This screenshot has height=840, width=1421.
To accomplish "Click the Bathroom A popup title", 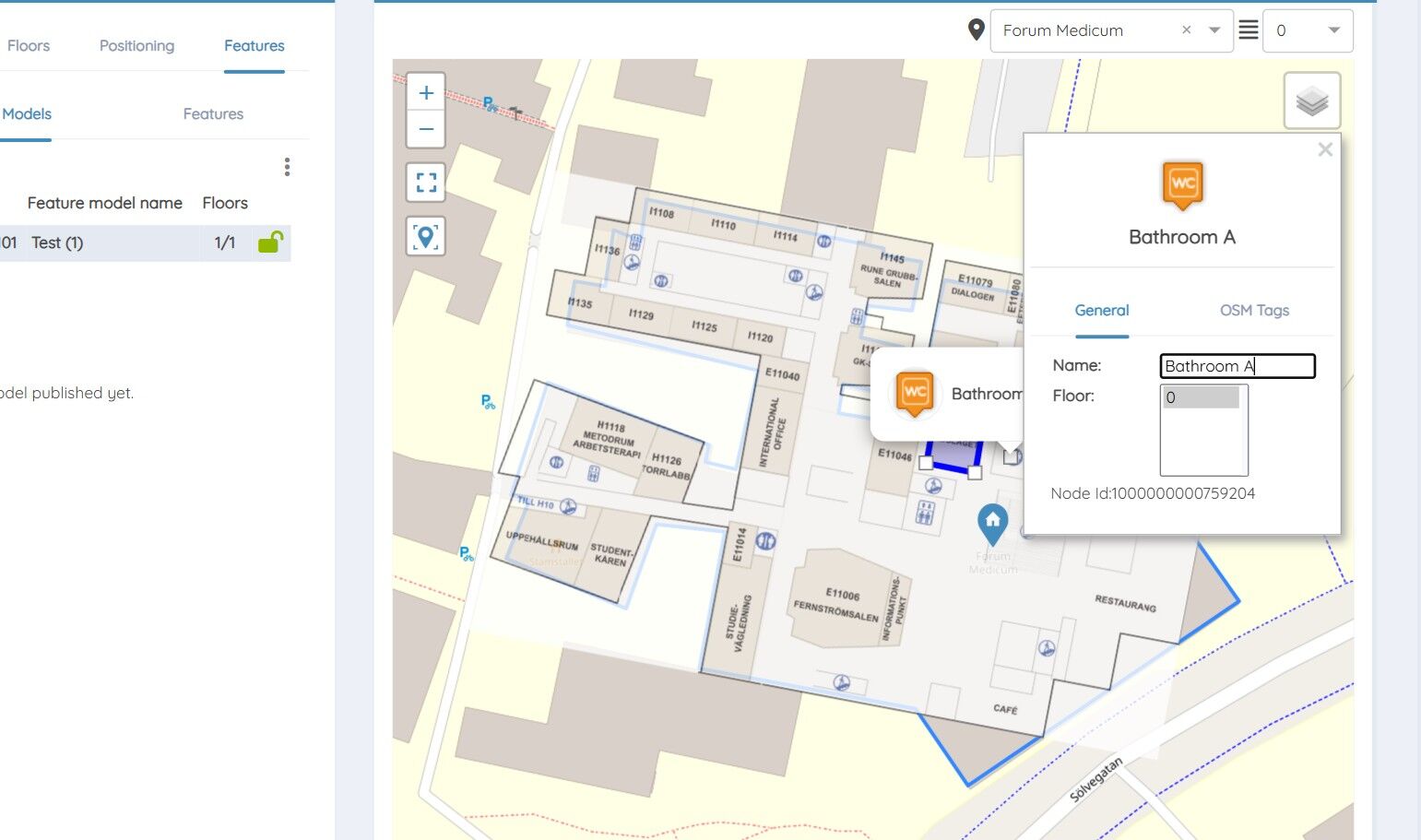I will [1182, 237].
